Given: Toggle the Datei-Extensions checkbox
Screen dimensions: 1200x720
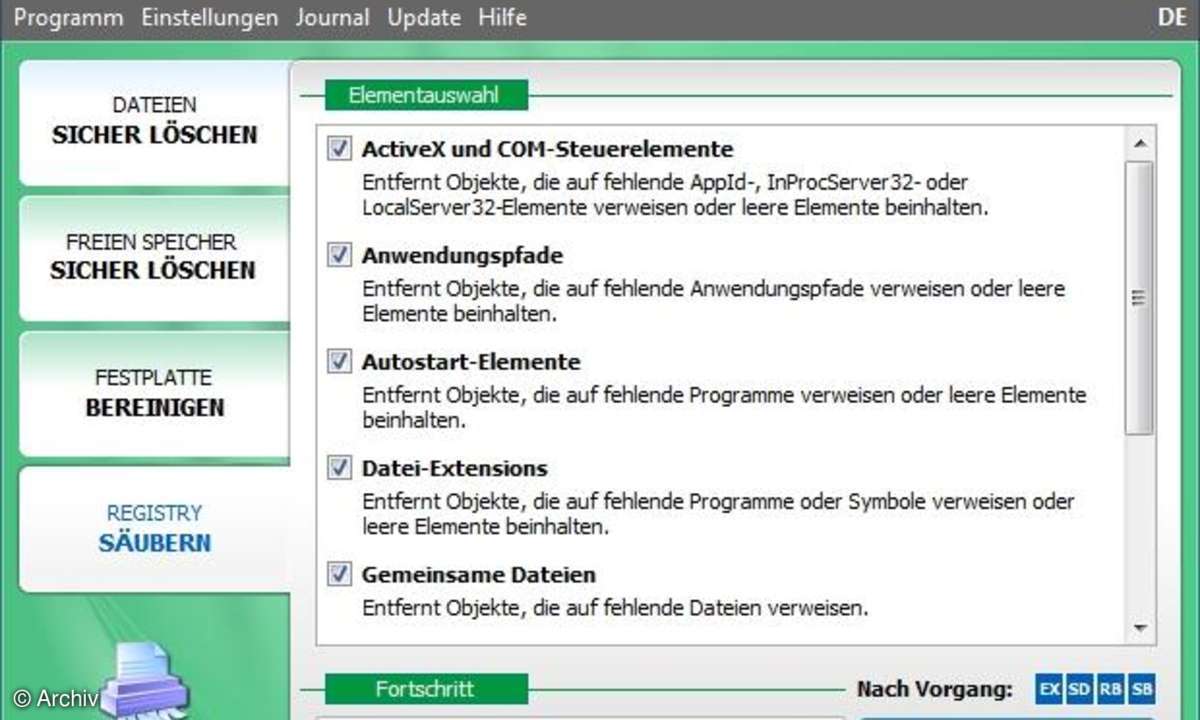Looking at the screenshot, I should point(340,468).
